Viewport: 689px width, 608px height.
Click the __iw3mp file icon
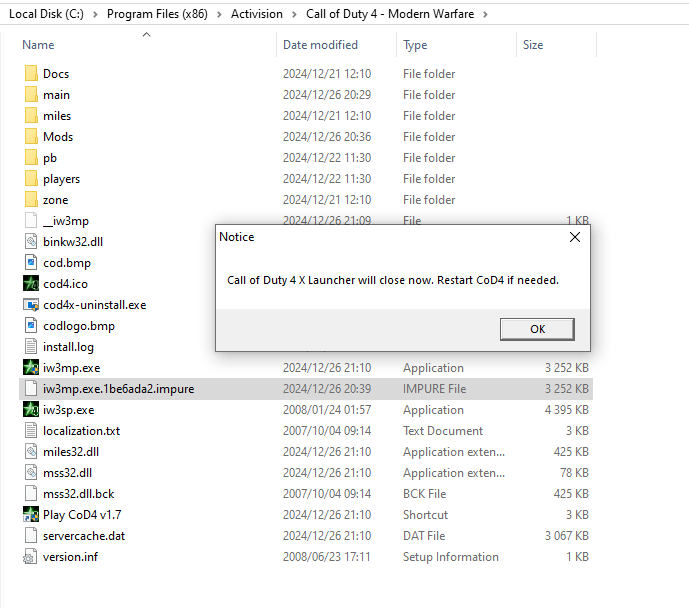coord(31,221)
